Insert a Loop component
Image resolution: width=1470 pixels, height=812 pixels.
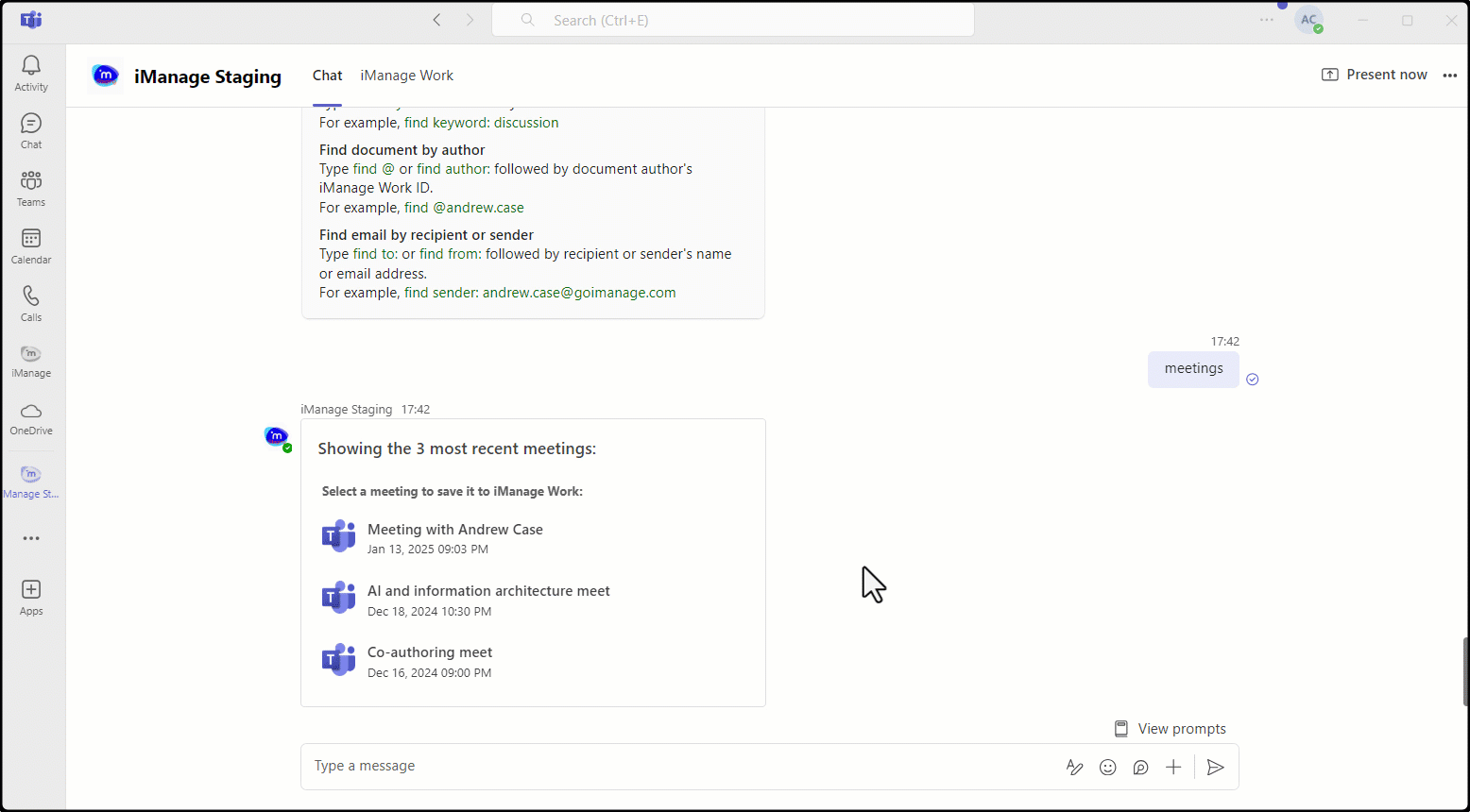coord(1140,767)
